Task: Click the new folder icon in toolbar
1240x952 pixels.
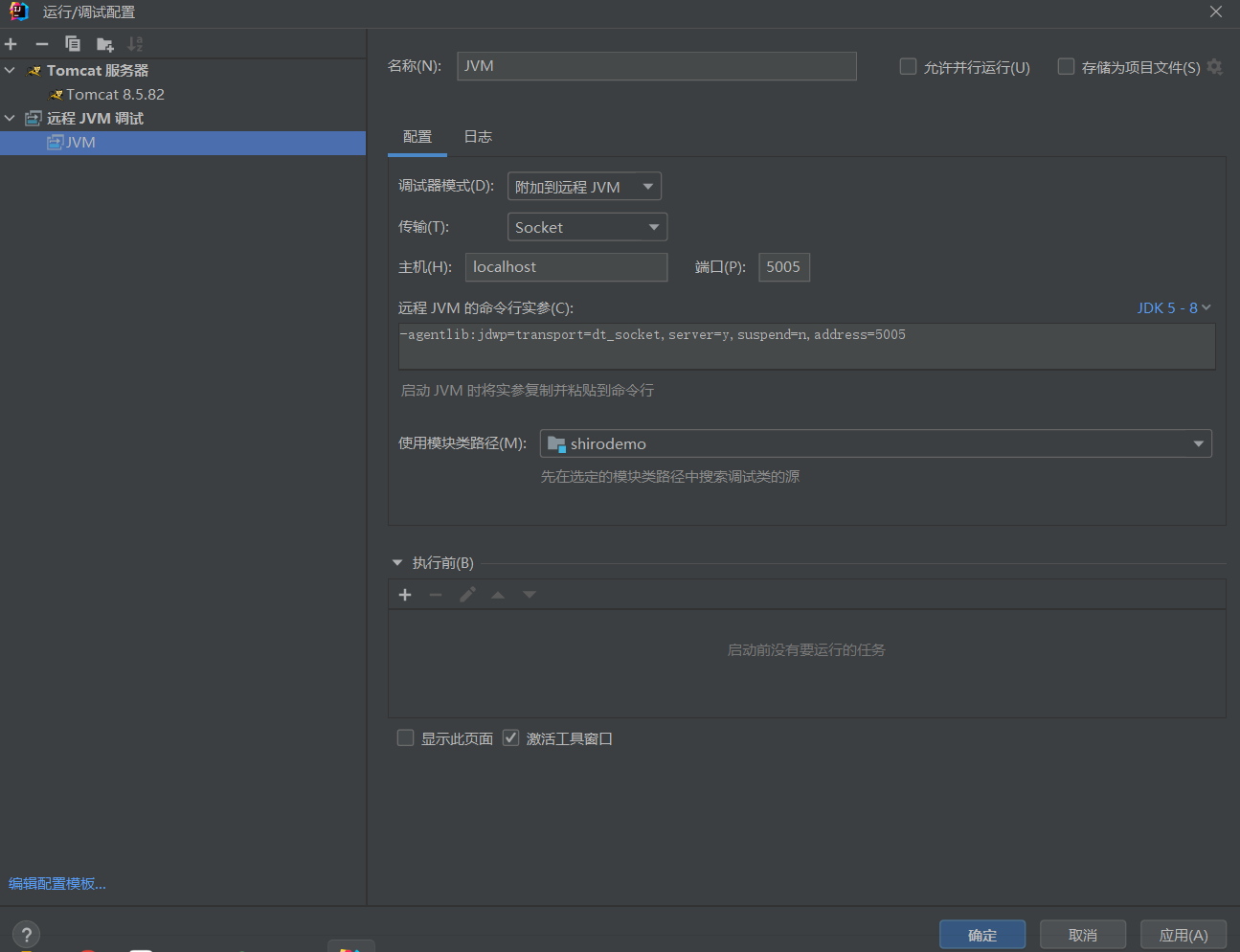Action: point(105,44)
